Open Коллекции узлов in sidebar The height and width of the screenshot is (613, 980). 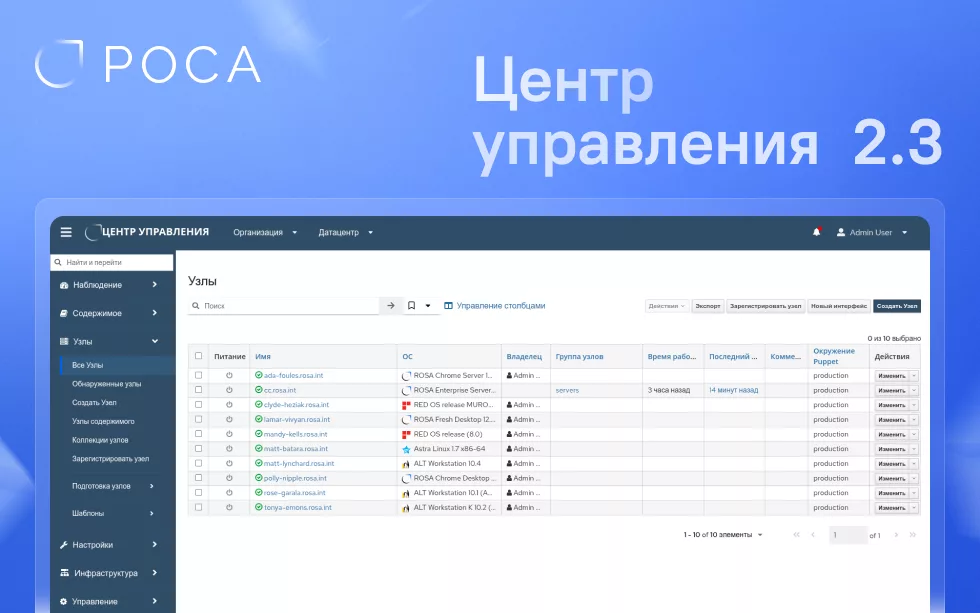pyautogui.click(x=100, y=440)
